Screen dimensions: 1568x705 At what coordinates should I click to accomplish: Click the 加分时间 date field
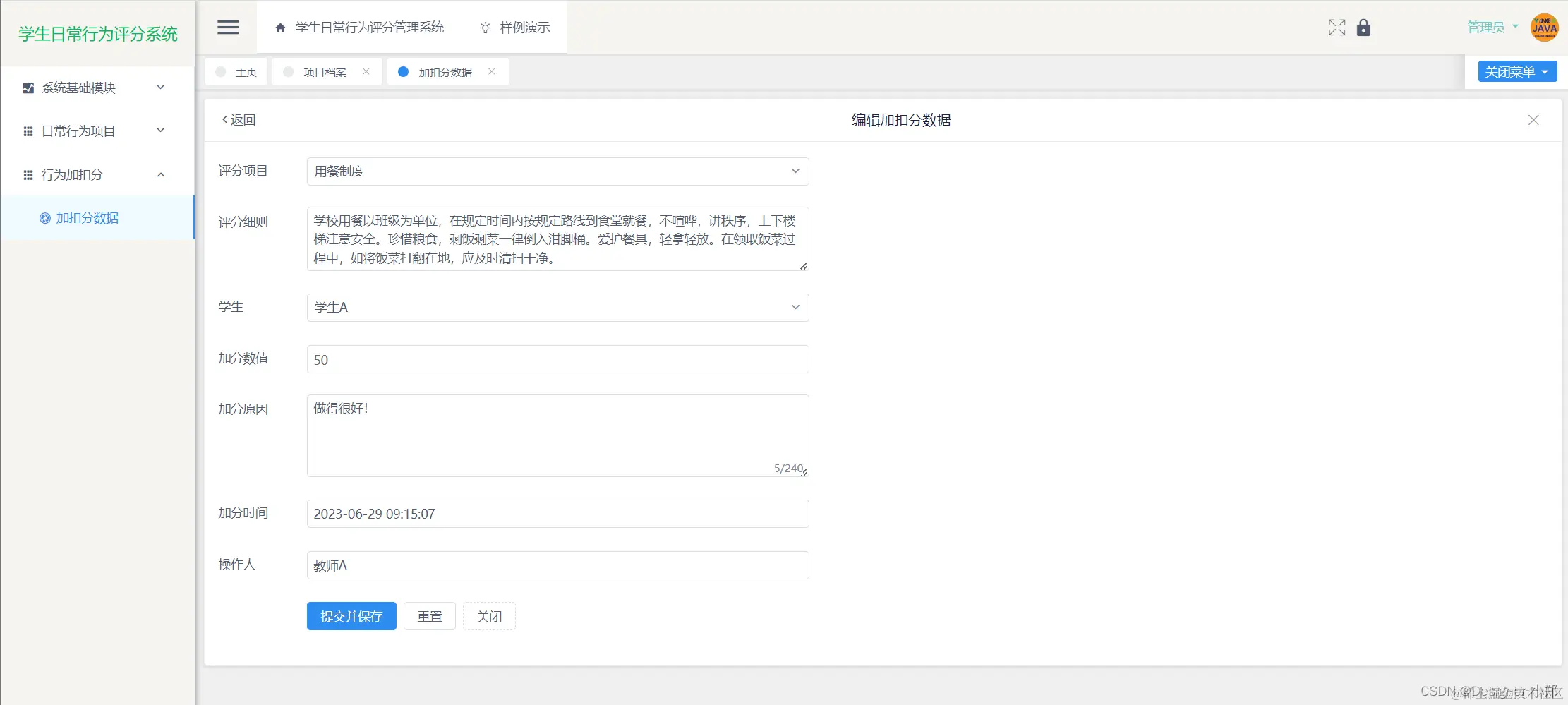(557, 514)
